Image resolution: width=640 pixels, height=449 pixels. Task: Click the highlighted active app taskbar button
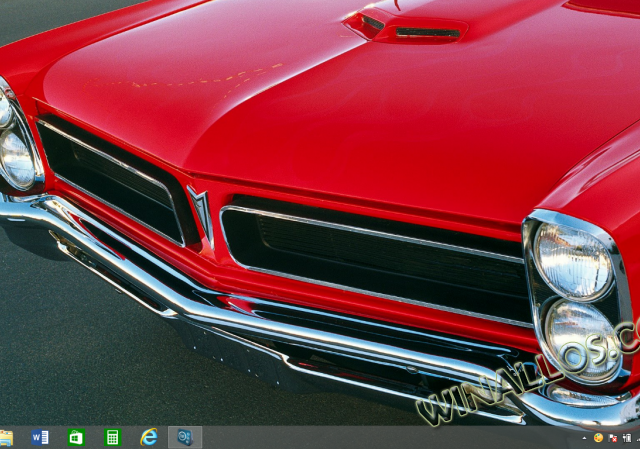point(185,437)
